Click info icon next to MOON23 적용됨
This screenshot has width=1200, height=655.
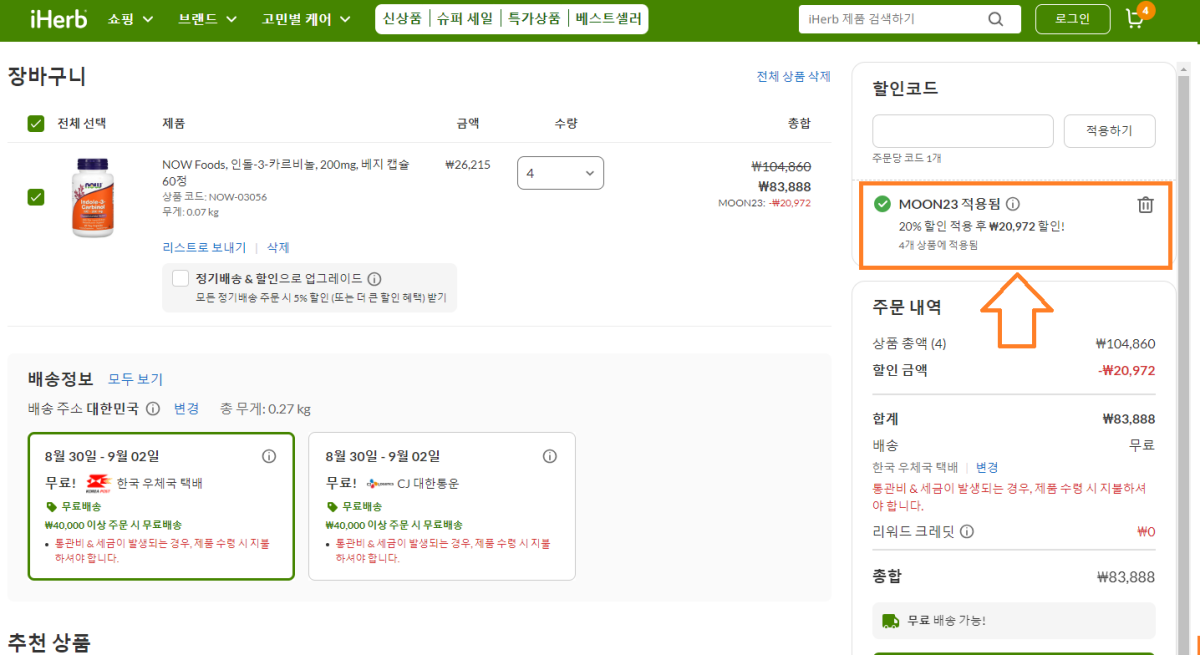(x=1012, y=203)
